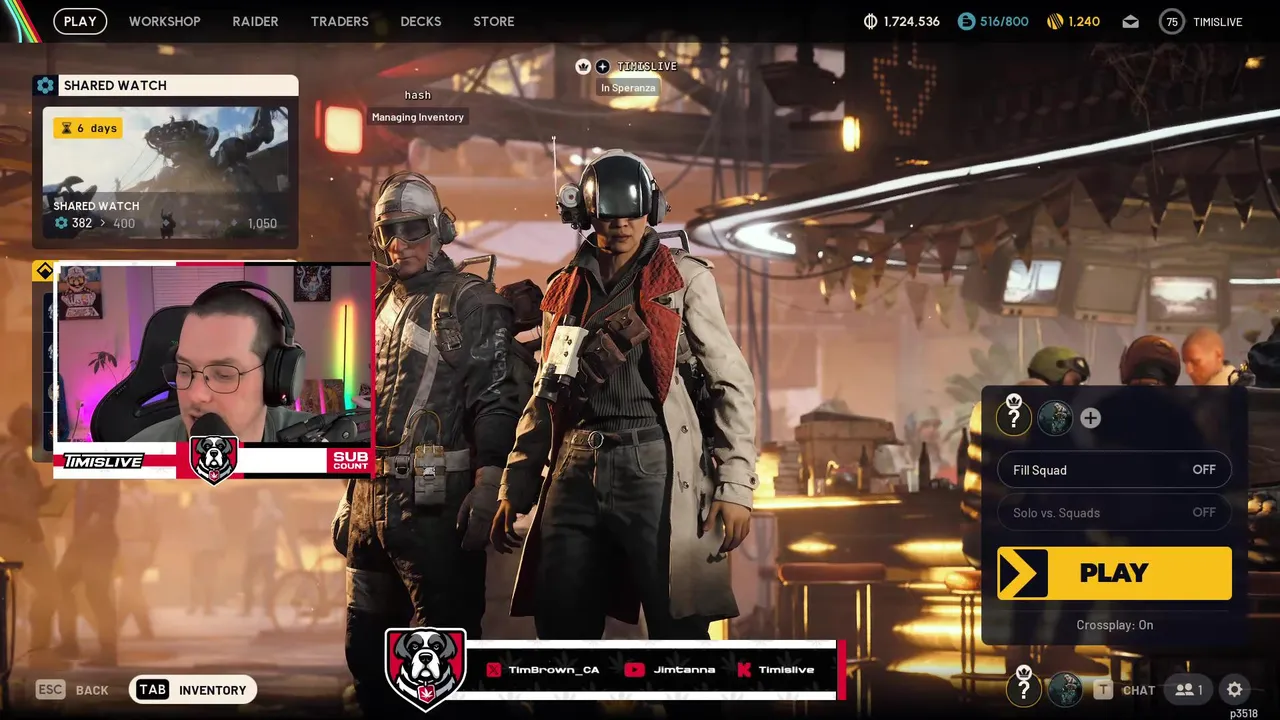Open CHAT from the bottom bar

(1125, 690)
